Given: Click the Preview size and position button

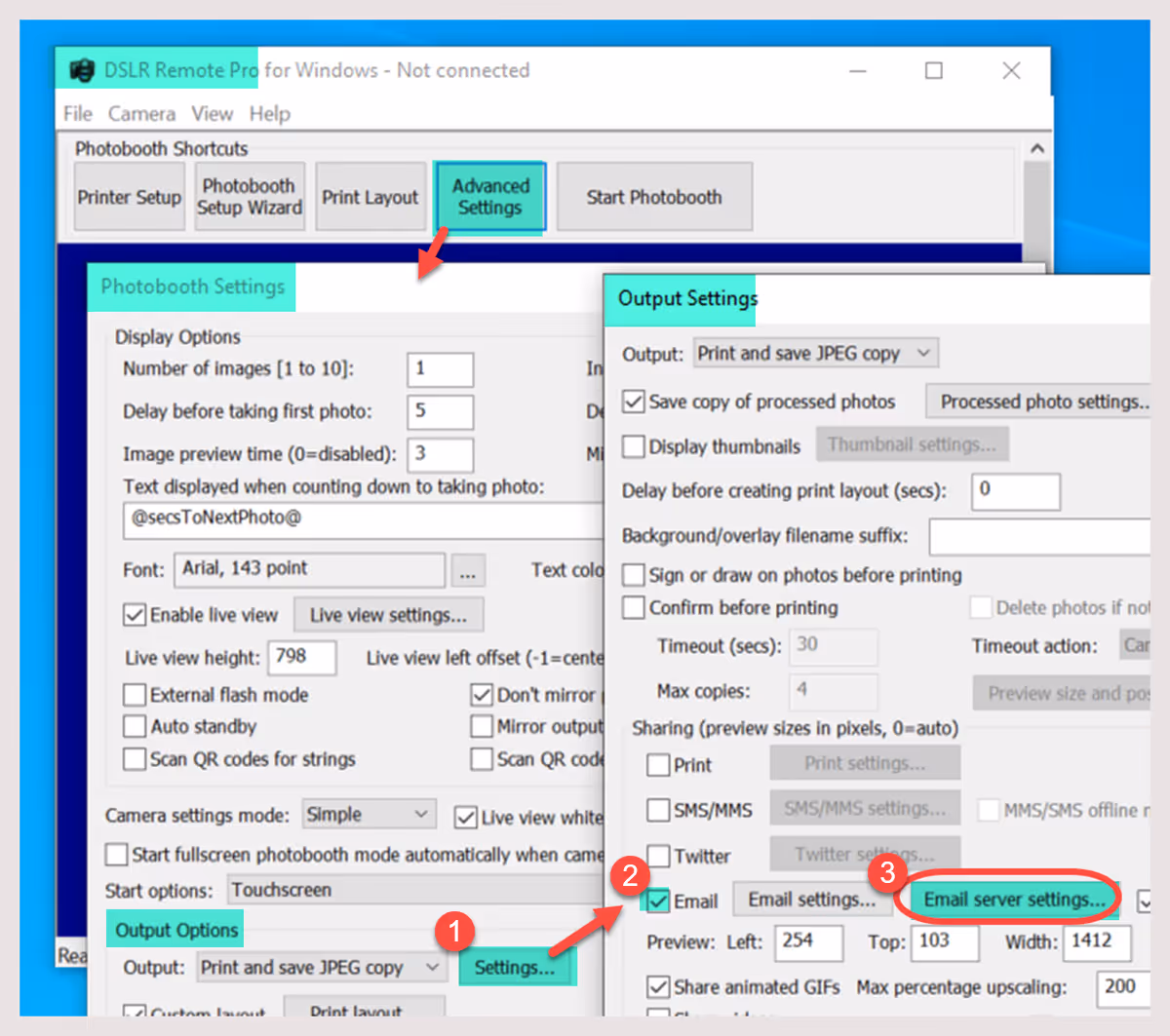Looking at the screenshot, I should tap(1062, 693).
